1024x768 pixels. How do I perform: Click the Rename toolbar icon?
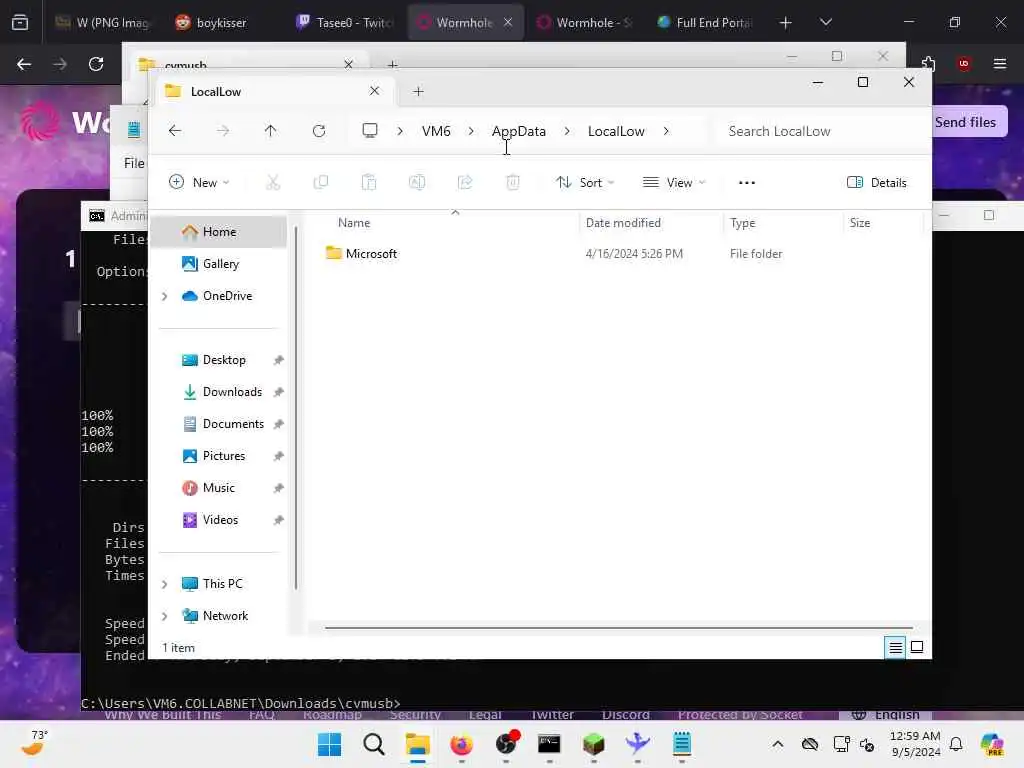[x=417, y=182]
